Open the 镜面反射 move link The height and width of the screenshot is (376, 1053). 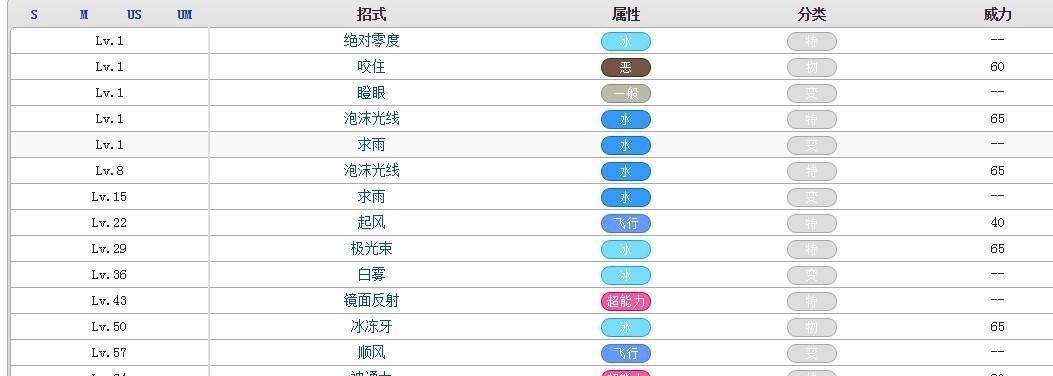(x=371, y=300)
